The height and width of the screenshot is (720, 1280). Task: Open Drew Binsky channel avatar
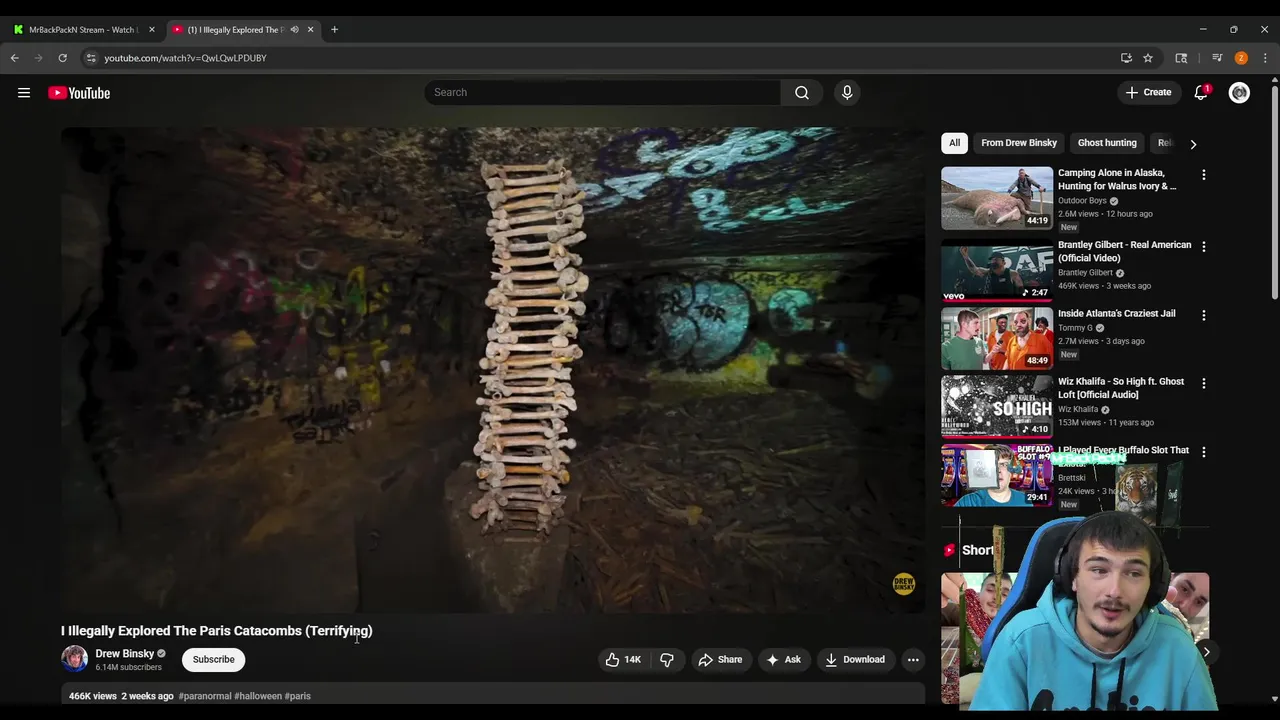[74, 659]
